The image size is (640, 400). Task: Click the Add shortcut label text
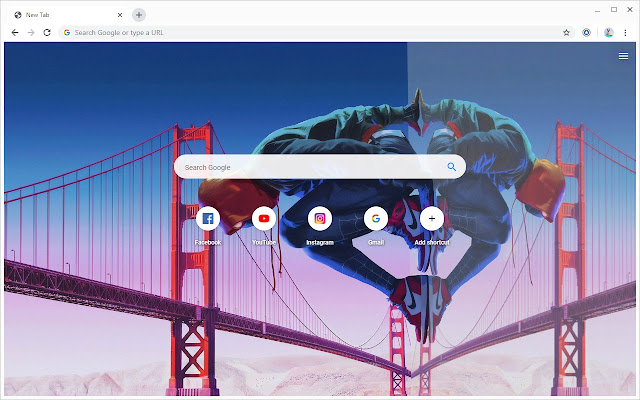pos(432,242)
